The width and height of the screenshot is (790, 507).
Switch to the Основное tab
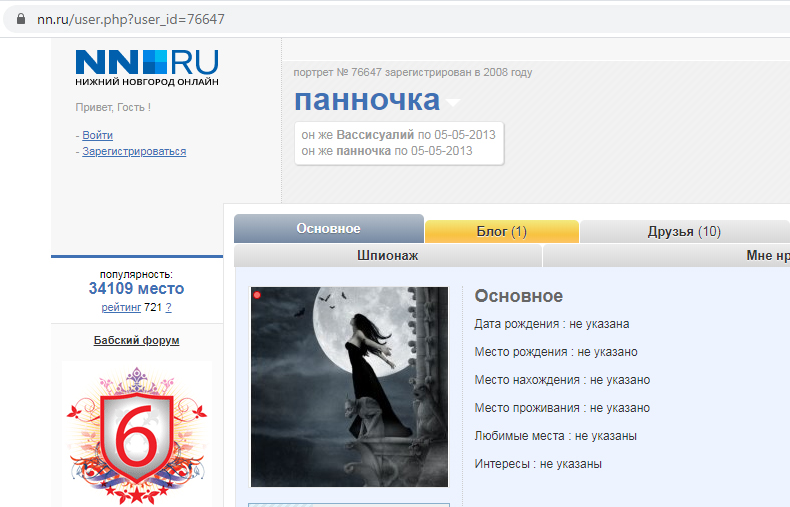(x=328, y=229)
